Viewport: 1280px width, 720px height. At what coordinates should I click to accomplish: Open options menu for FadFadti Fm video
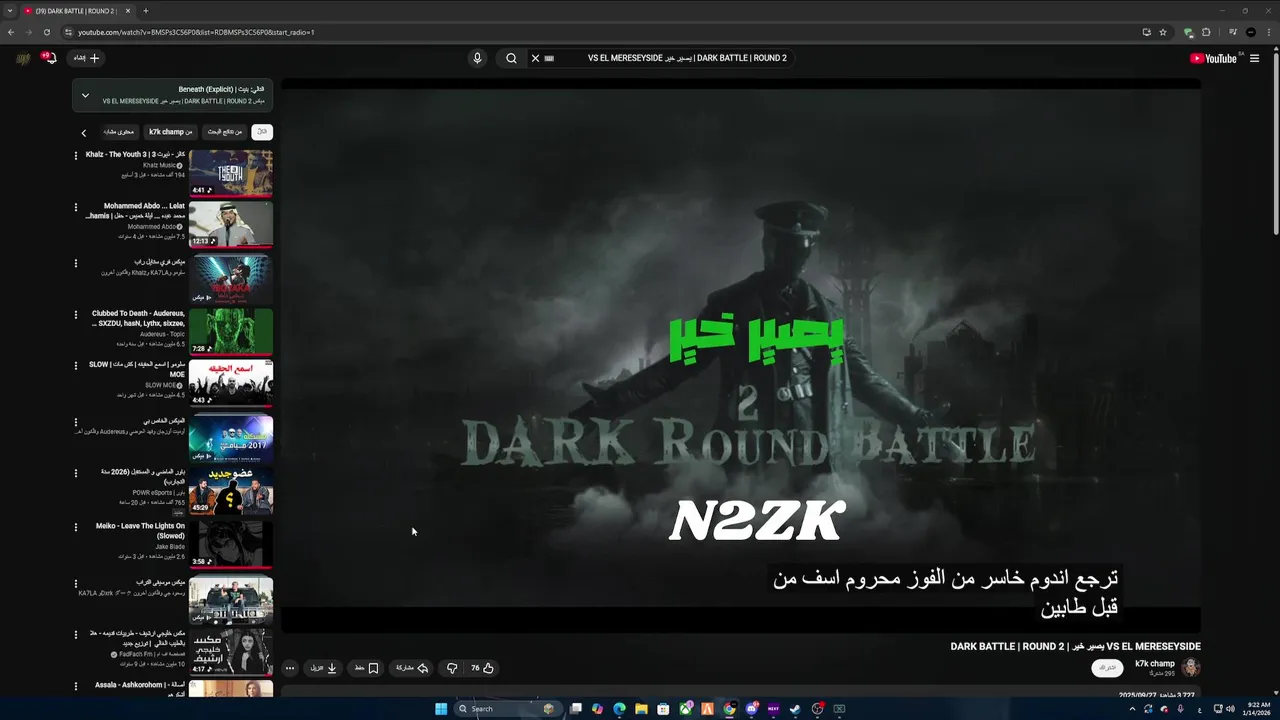click(x=75, y=634)
